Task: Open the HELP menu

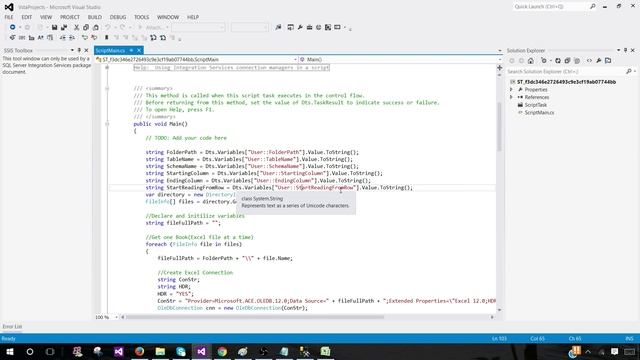Action: (x=193, y=17)
